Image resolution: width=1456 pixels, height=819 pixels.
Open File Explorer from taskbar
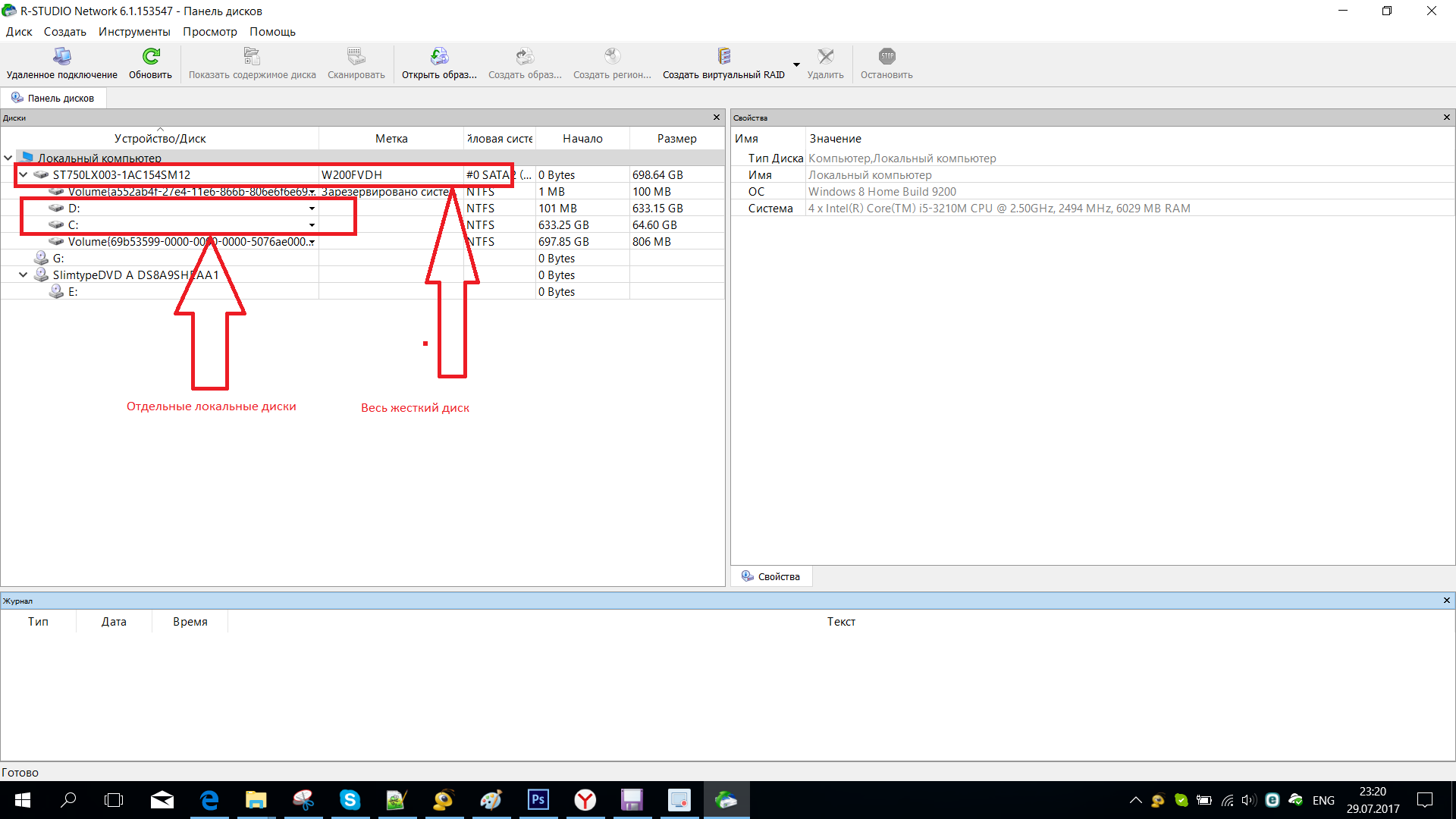(256, 800)
